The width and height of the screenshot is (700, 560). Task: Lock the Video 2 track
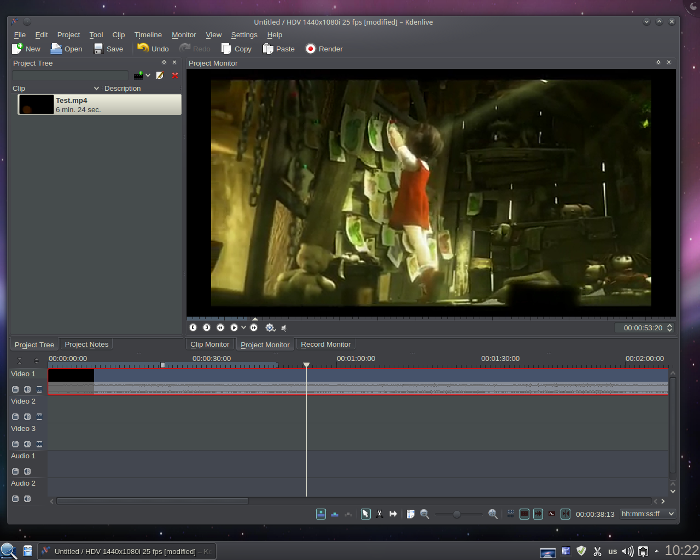(x=15, y=417)
